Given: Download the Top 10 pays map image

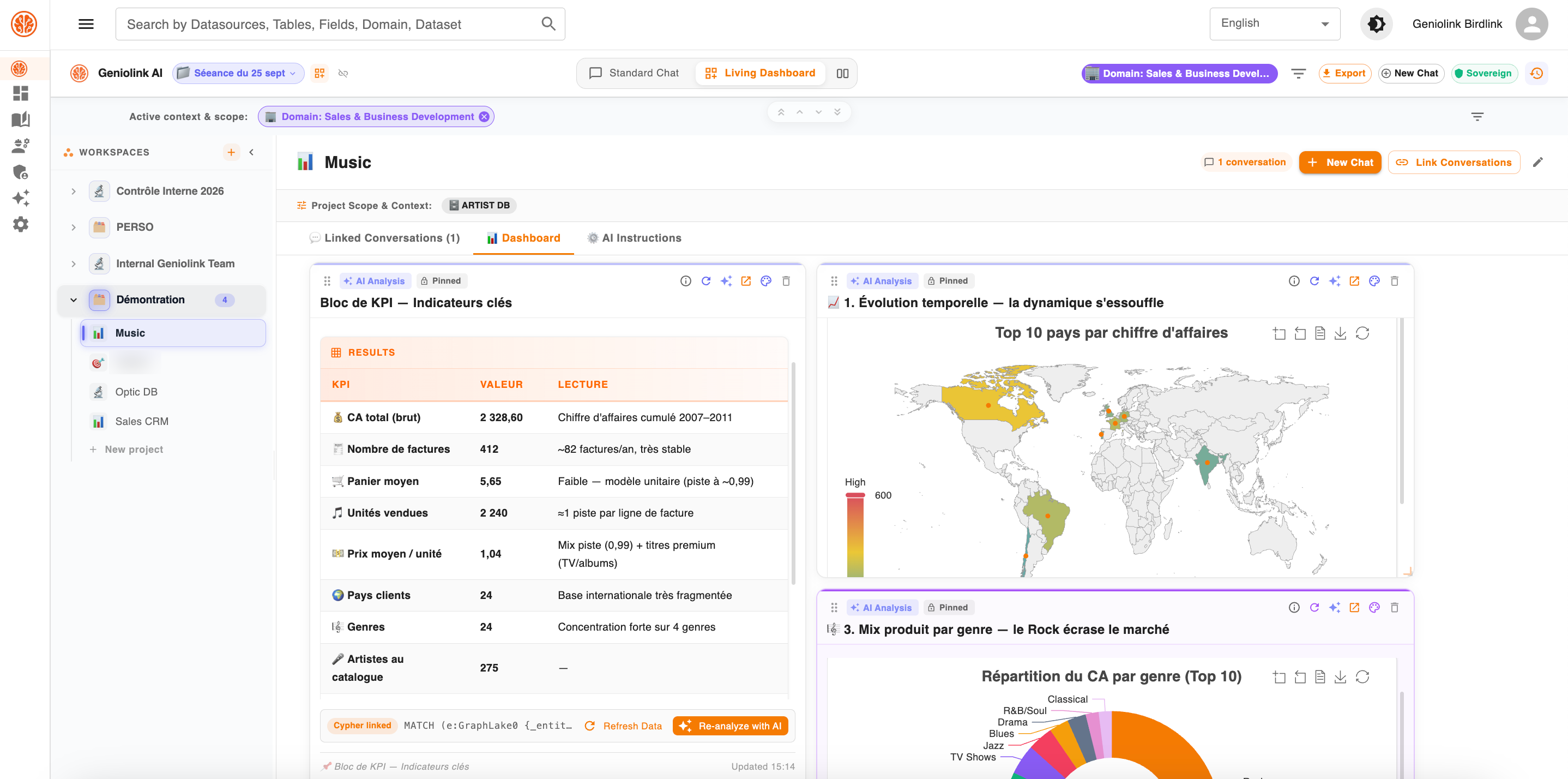Looking at the screenshot, I should click(x=1340, y=333).
